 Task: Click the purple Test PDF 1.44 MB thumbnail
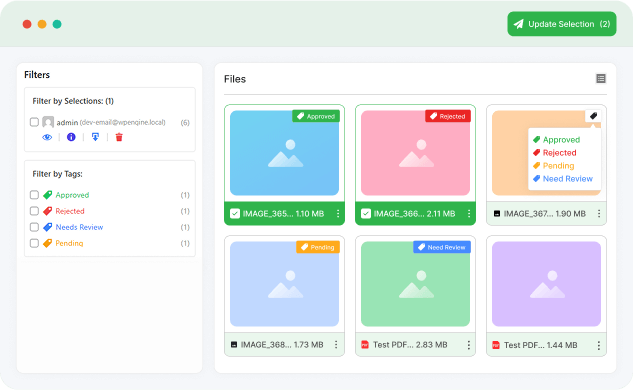click(x=546, y=284)
